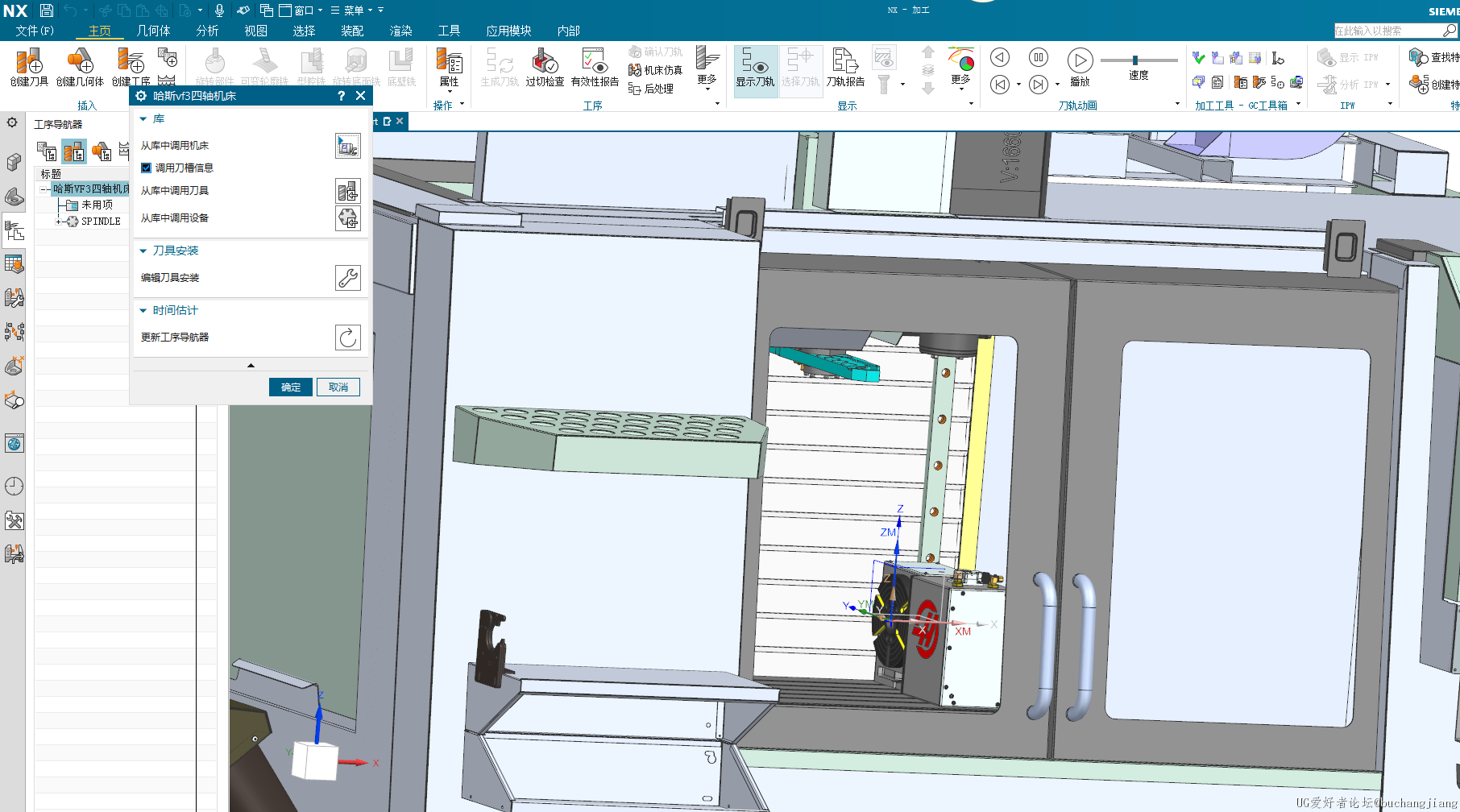Collapse the 哈斯VF3四轴机床 tree node

click(44, 189)
